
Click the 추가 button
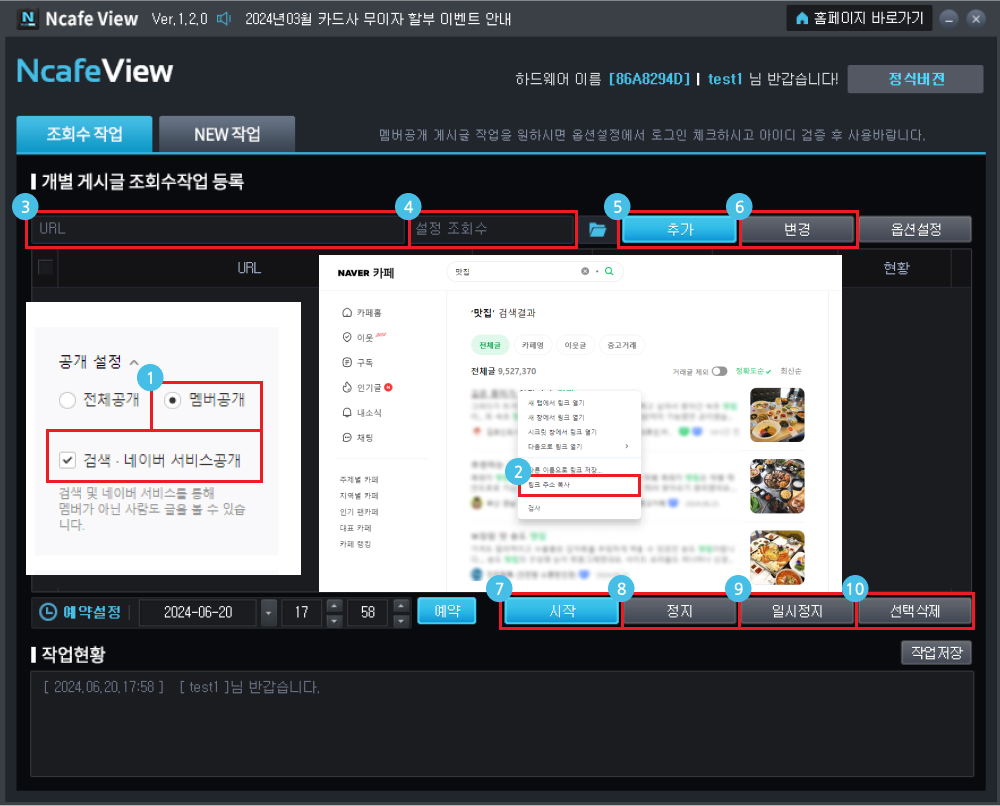(x=680, y=229)
